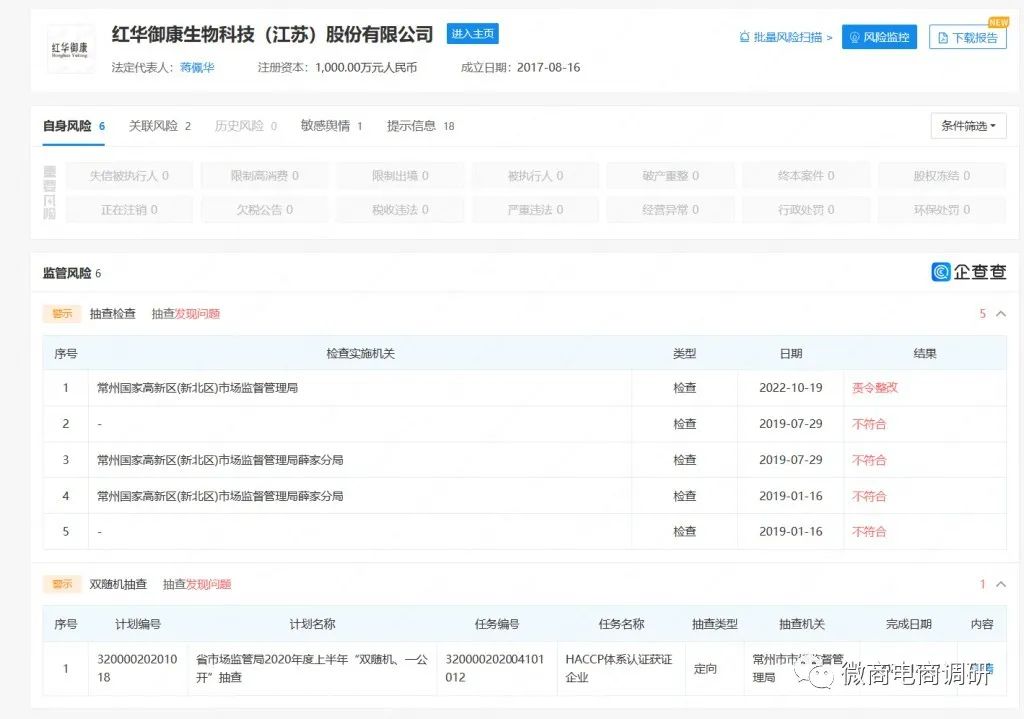Viewport: 1024px width, 719px height.
Task: Select the 敏感舆情 tab
Action: pyautogui.click(x=331, y=126)
